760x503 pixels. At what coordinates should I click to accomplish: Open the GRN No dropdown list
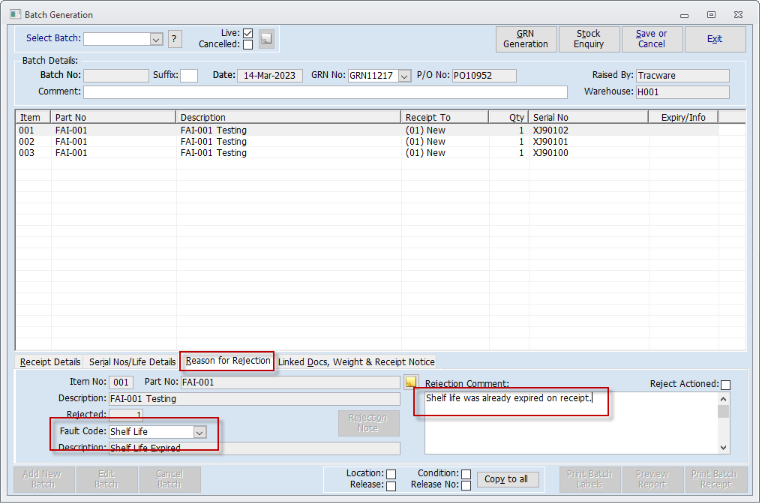click(x=404, y=76)
